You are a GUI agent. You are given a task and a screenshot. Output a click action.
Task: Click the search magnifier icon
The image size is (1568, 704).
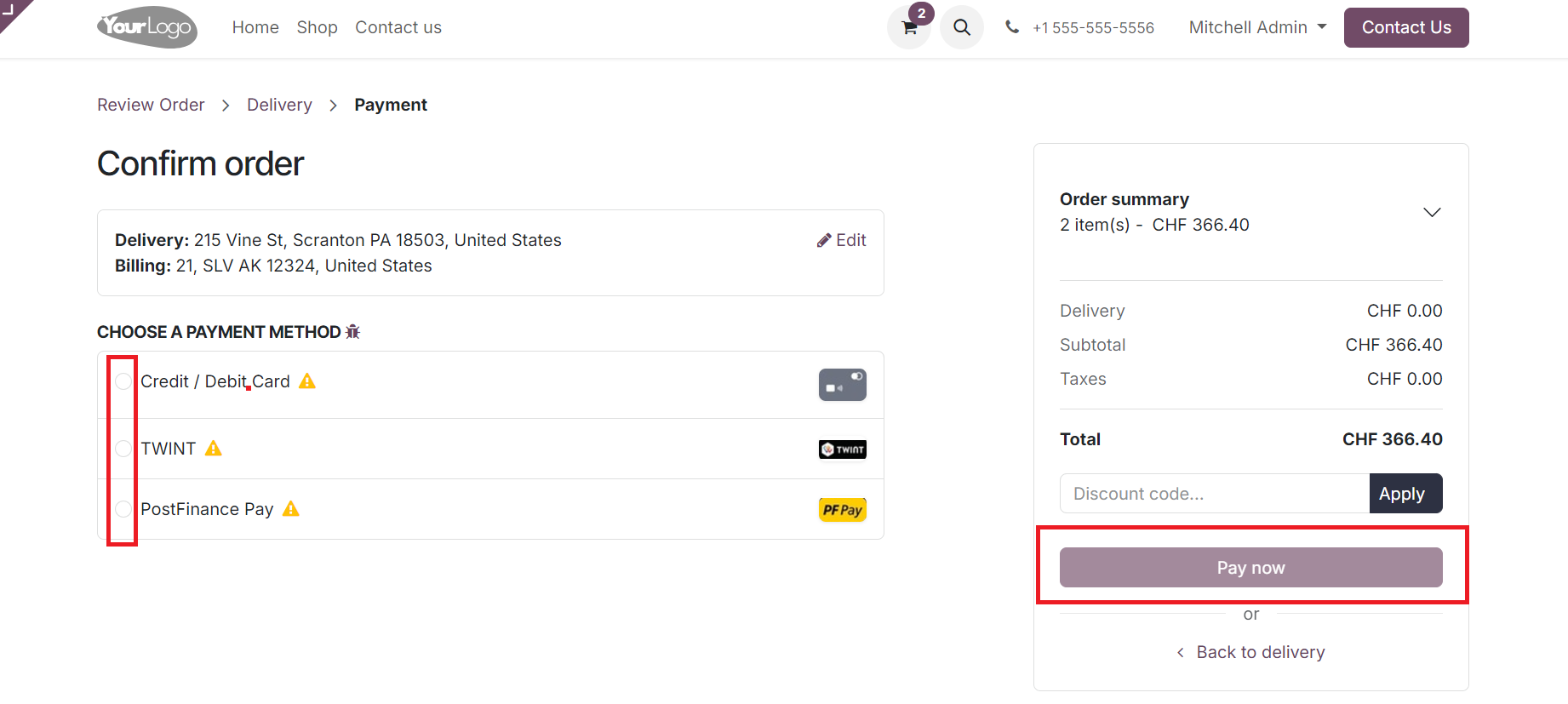point(962,27)
